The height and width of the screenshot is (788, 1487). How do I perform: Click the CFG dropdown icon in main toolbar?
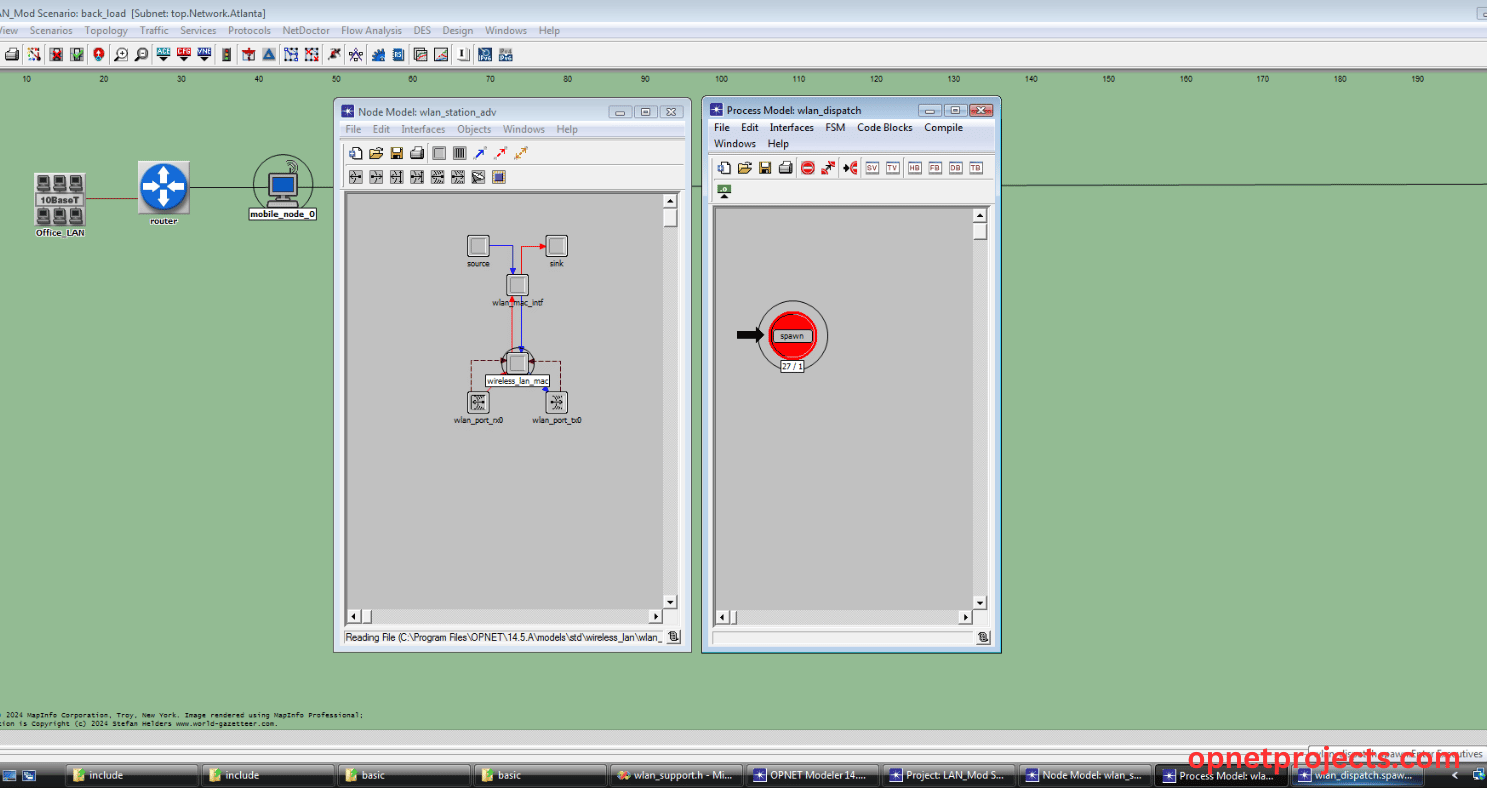click(184, 54)
